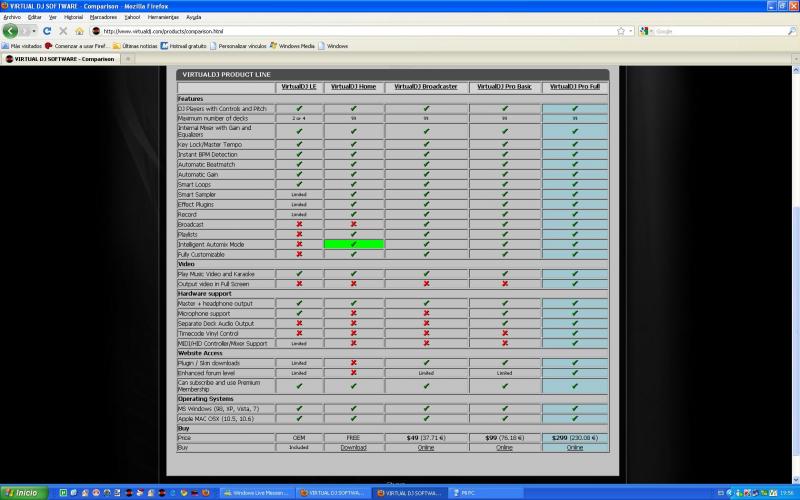This screenshot has height=500, width=800.
Task: Click the page vertical scrollbar
Action: (x=795, y=276)
